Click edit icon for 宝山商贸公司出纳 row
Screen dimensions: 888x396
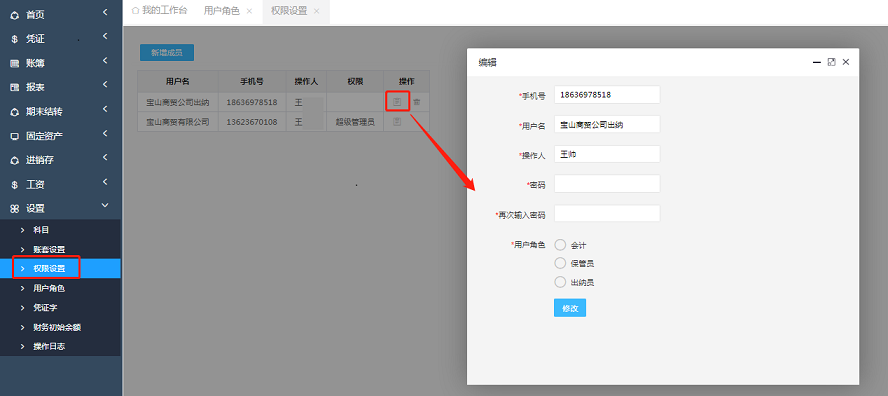coord(397,102)
